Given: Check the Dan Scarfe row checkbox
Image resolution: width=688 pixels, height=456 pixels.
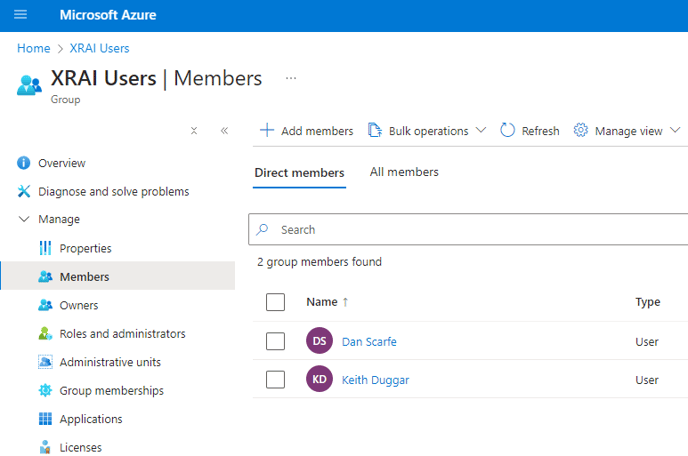Looking at the screenshot, I should [275, 341].
